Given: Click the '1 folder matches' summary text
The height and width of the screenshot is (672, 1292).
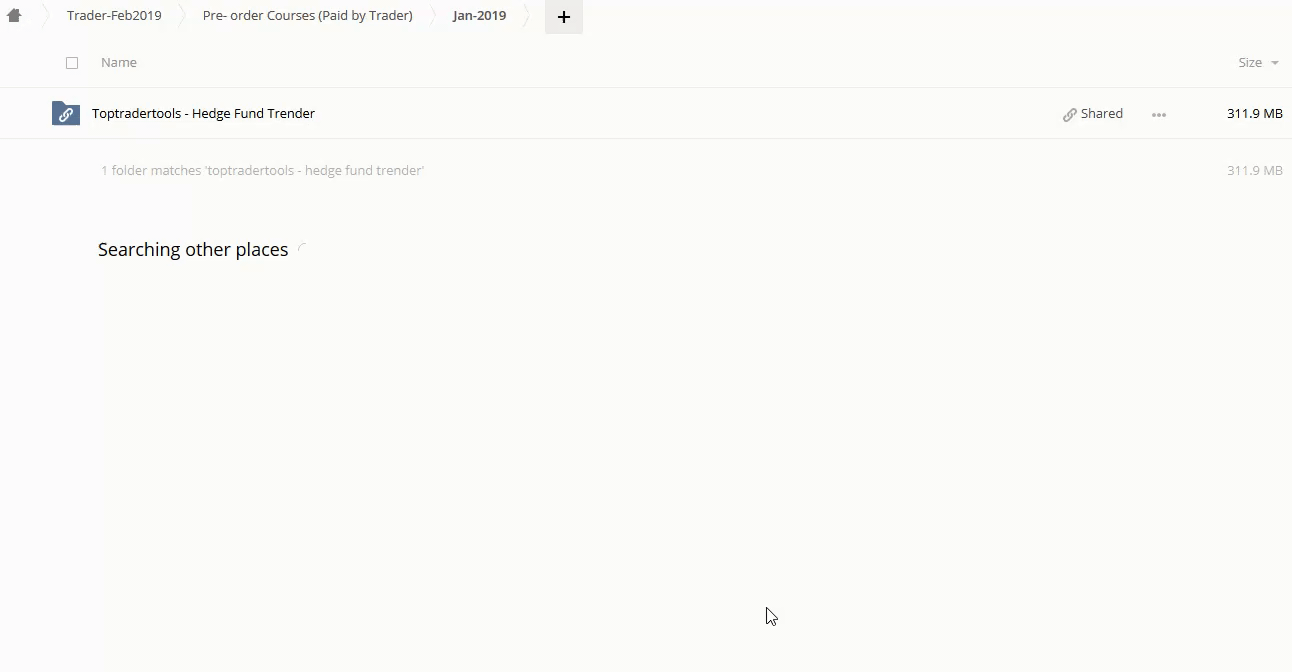Looking at the screenshot, I should 262,171.
